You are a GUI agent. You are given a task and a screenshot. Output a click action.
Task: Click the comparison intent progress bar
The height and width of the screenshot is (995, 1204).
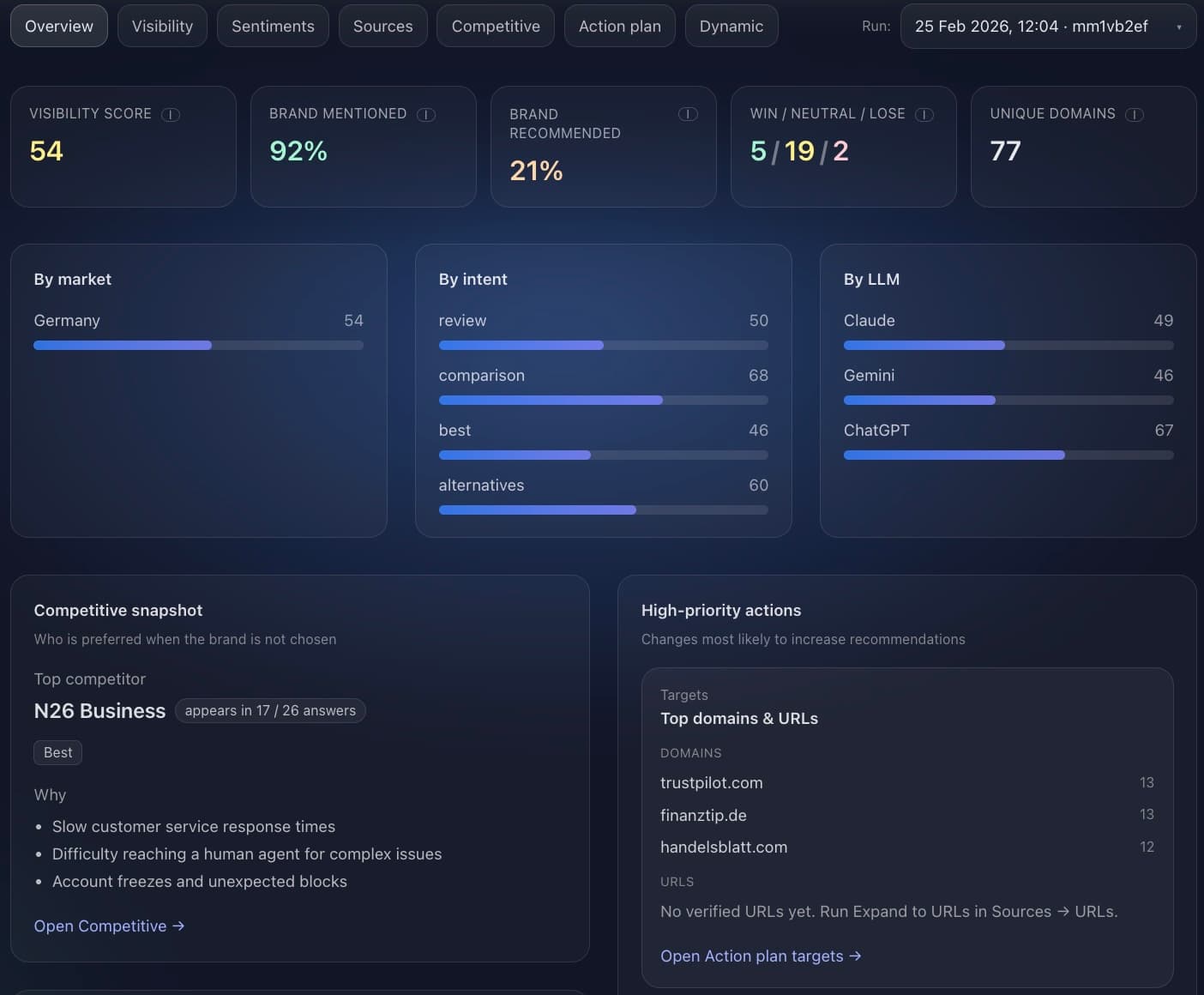click(603, 401)
